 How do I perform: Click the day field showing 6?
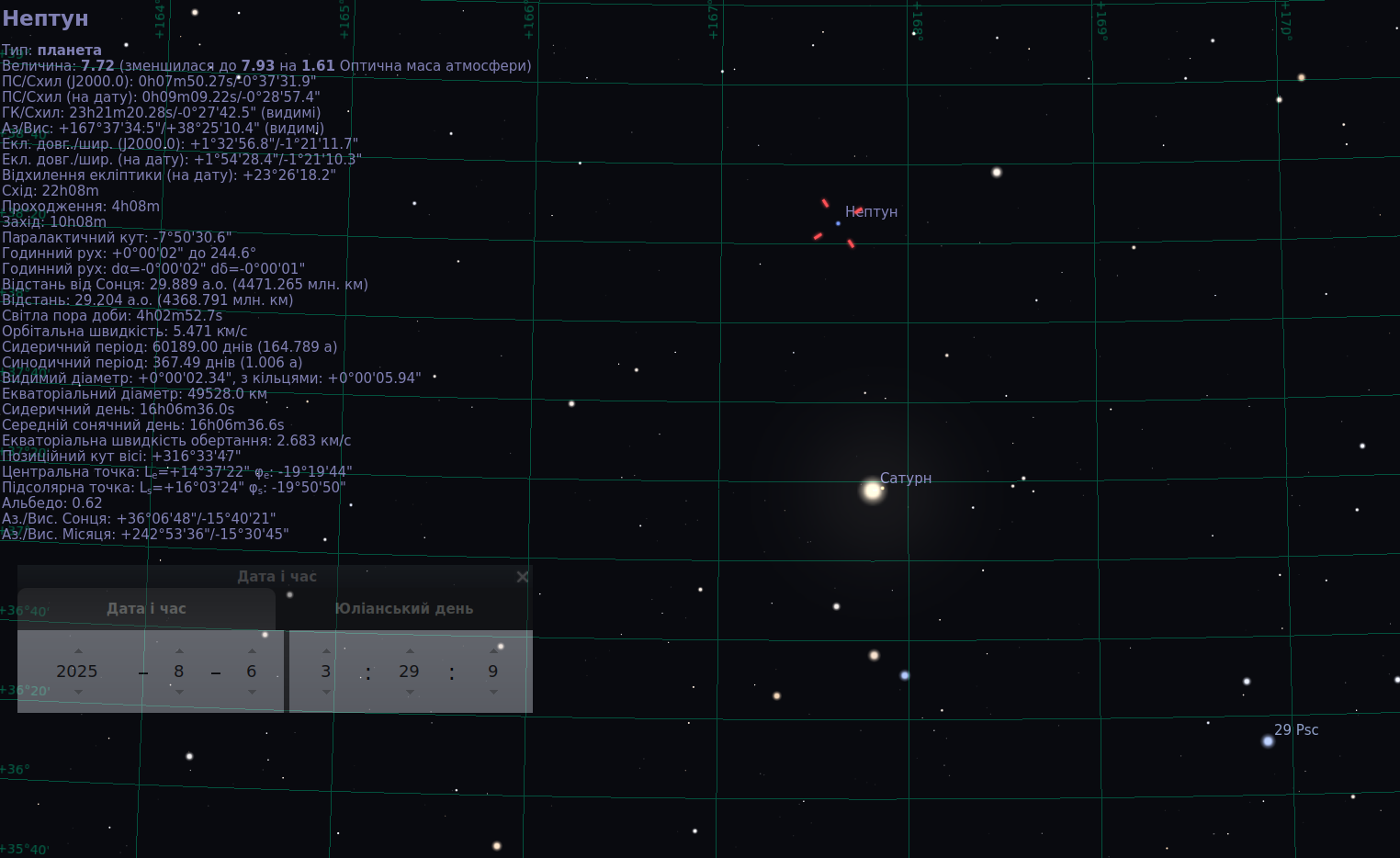coord(252,672)
